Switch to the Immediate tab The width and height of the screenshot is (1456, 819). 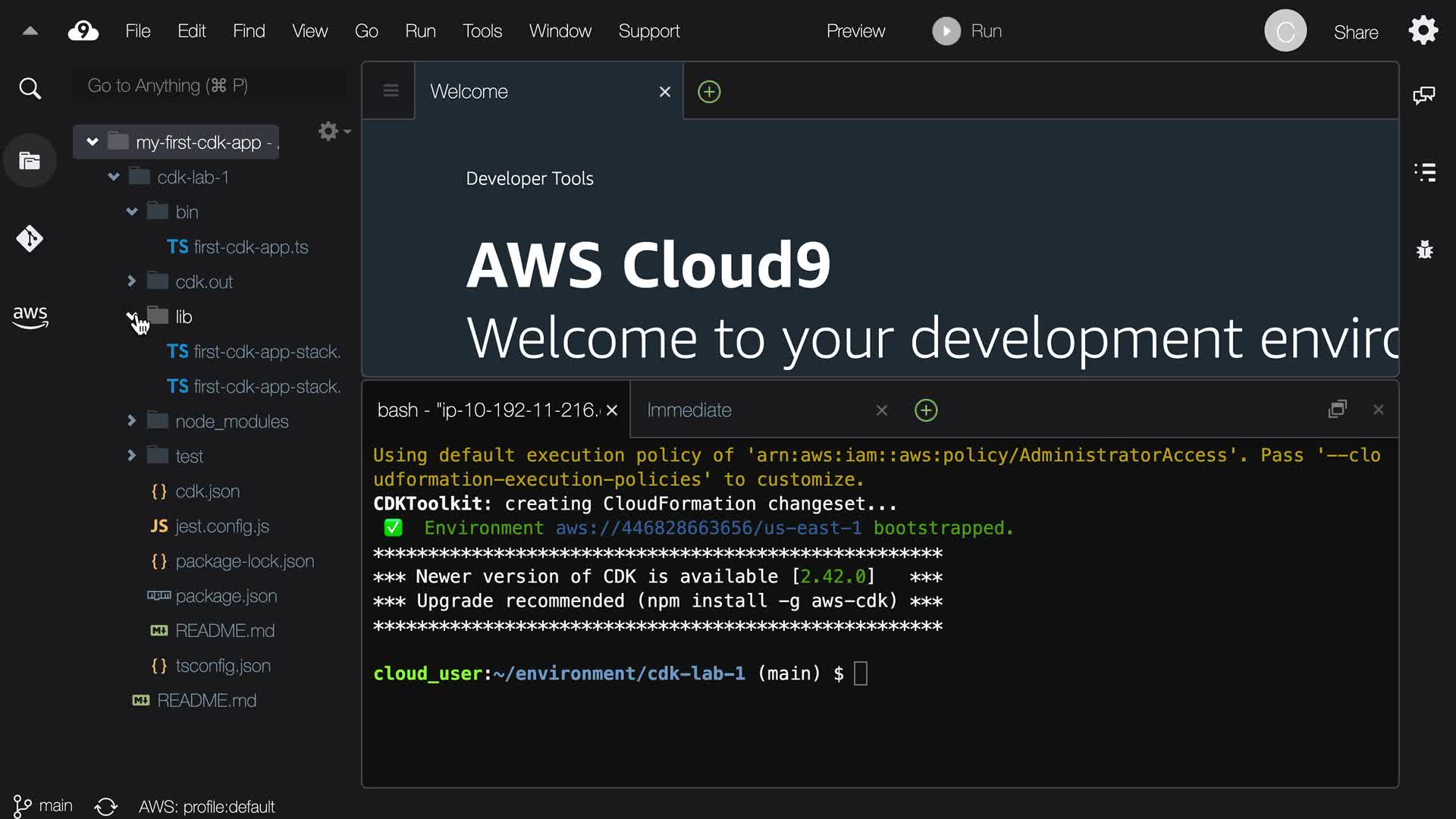[x=689, y=410]
